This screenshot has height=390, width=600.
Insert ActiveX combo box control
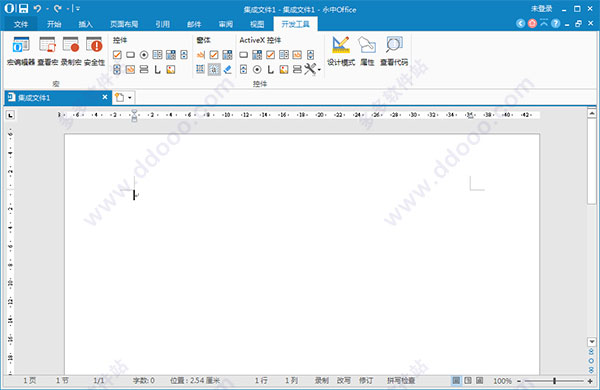[257, 55]
